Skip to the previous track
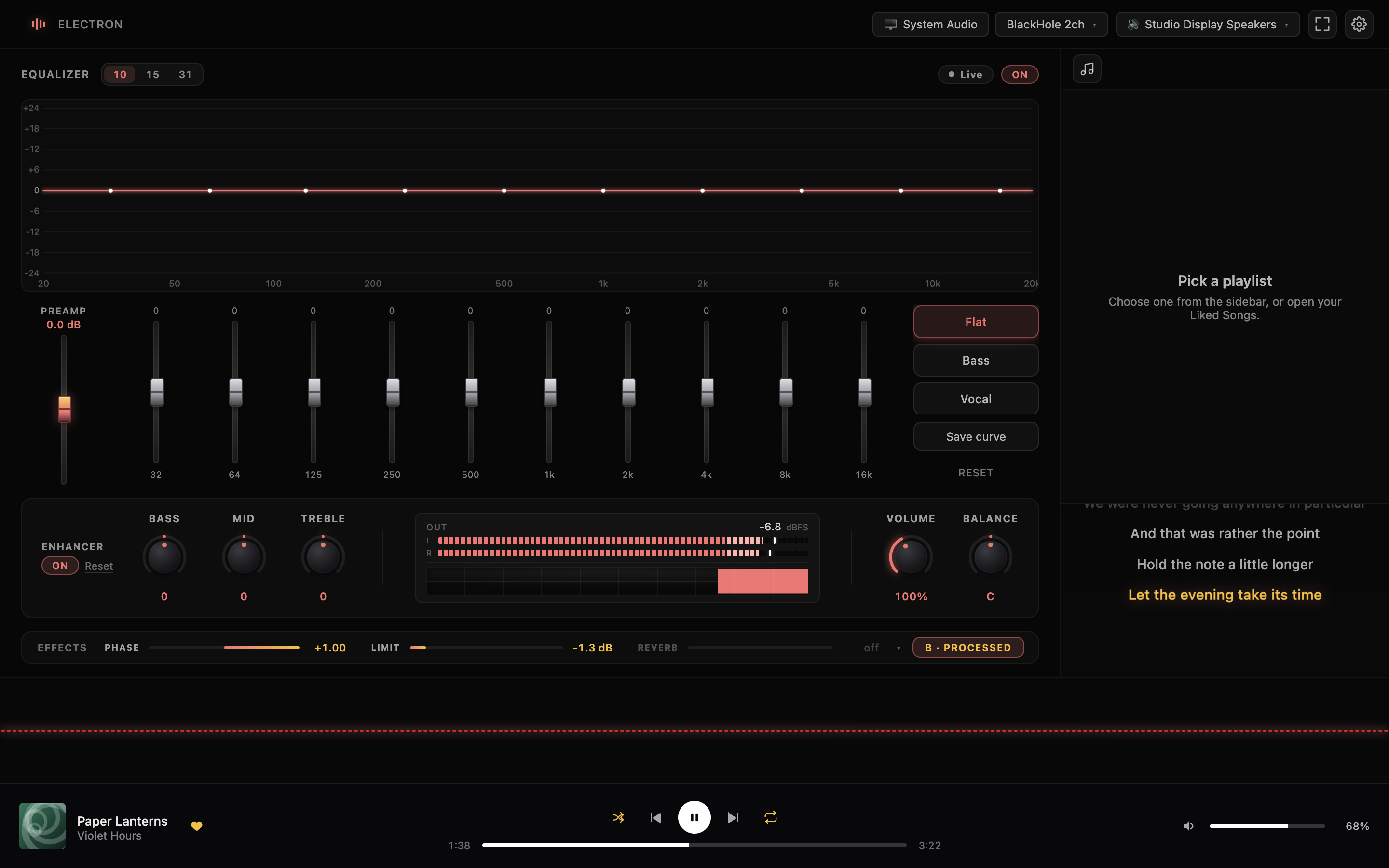1389x868 pixels. (x=655, y=817)
